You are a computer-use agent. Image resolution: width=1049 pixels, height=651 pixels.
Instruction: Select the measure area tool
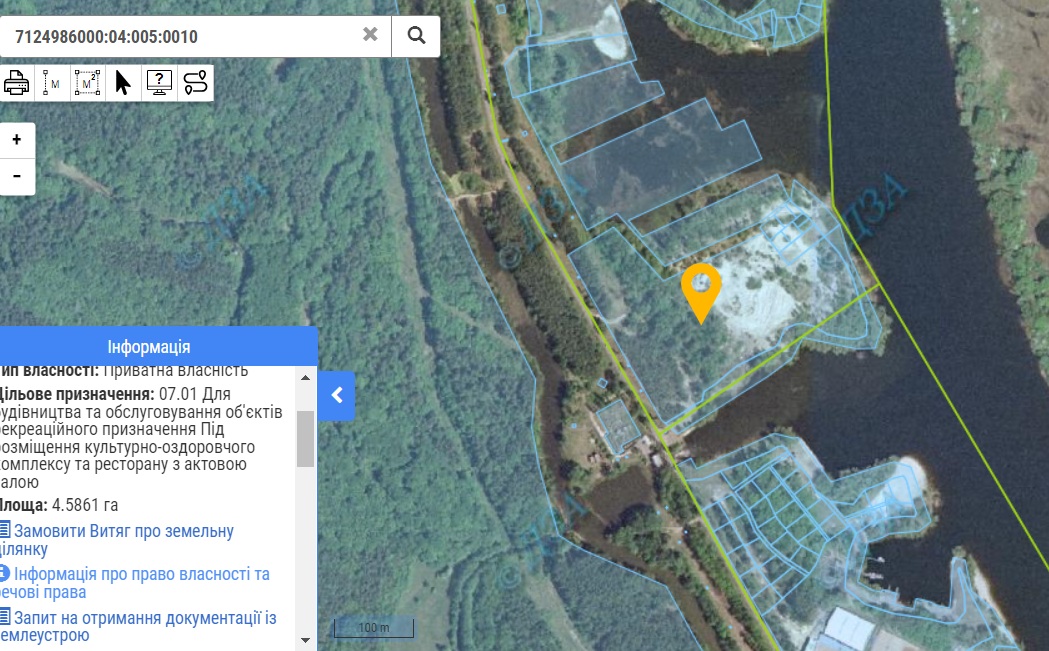(x=87, y=83)
